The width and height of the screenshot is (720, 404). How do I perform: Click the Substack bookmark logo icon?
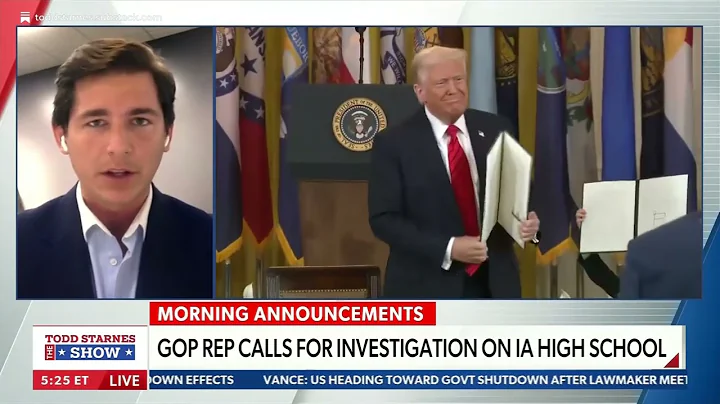25,18
